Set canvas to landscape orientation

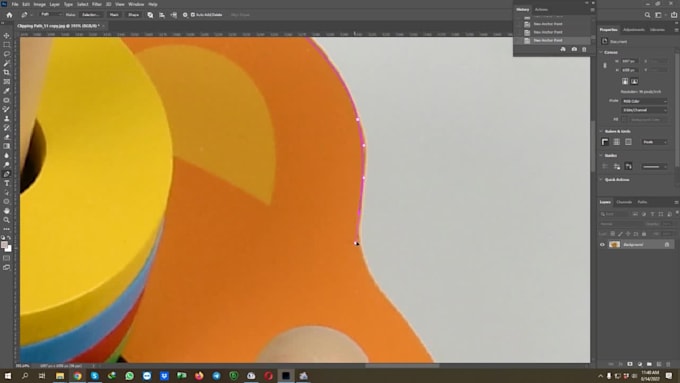click(634, 81)
